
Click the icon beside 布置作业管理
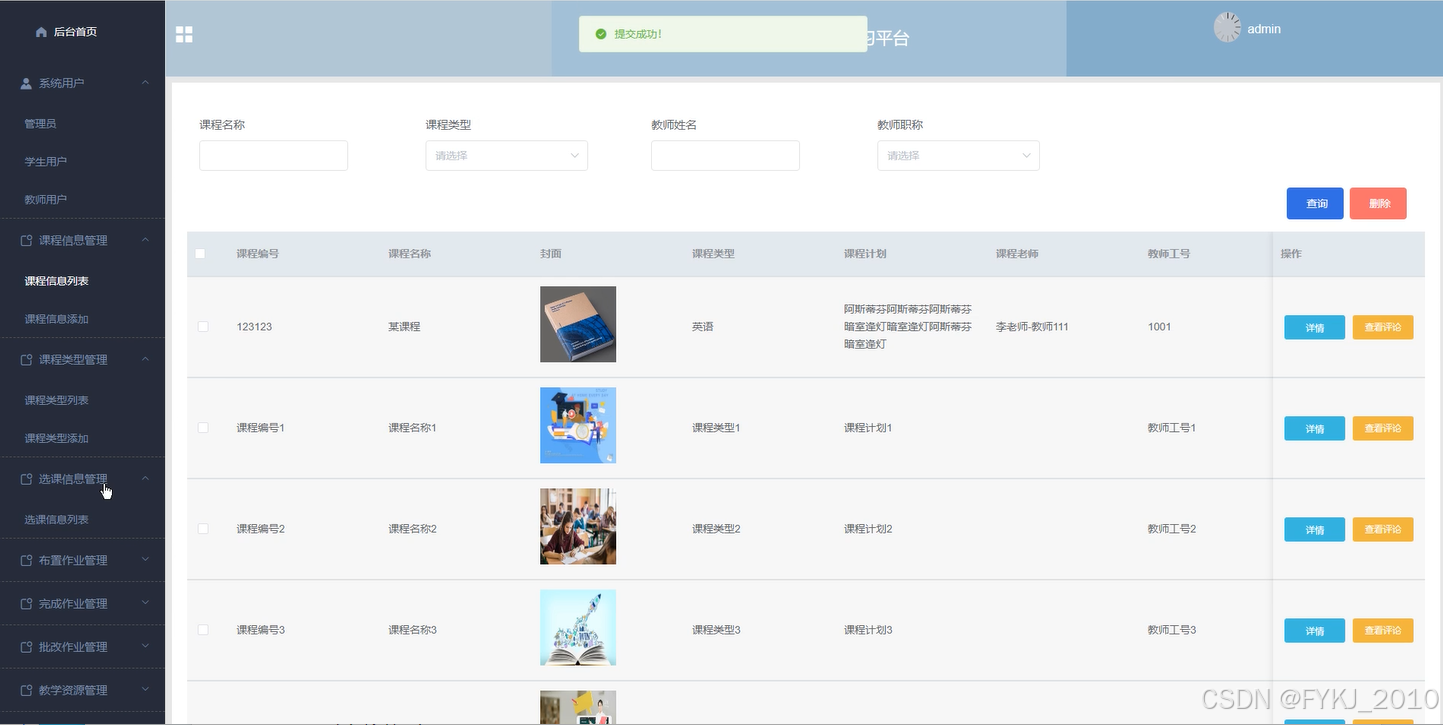click(x=27, y=560)
